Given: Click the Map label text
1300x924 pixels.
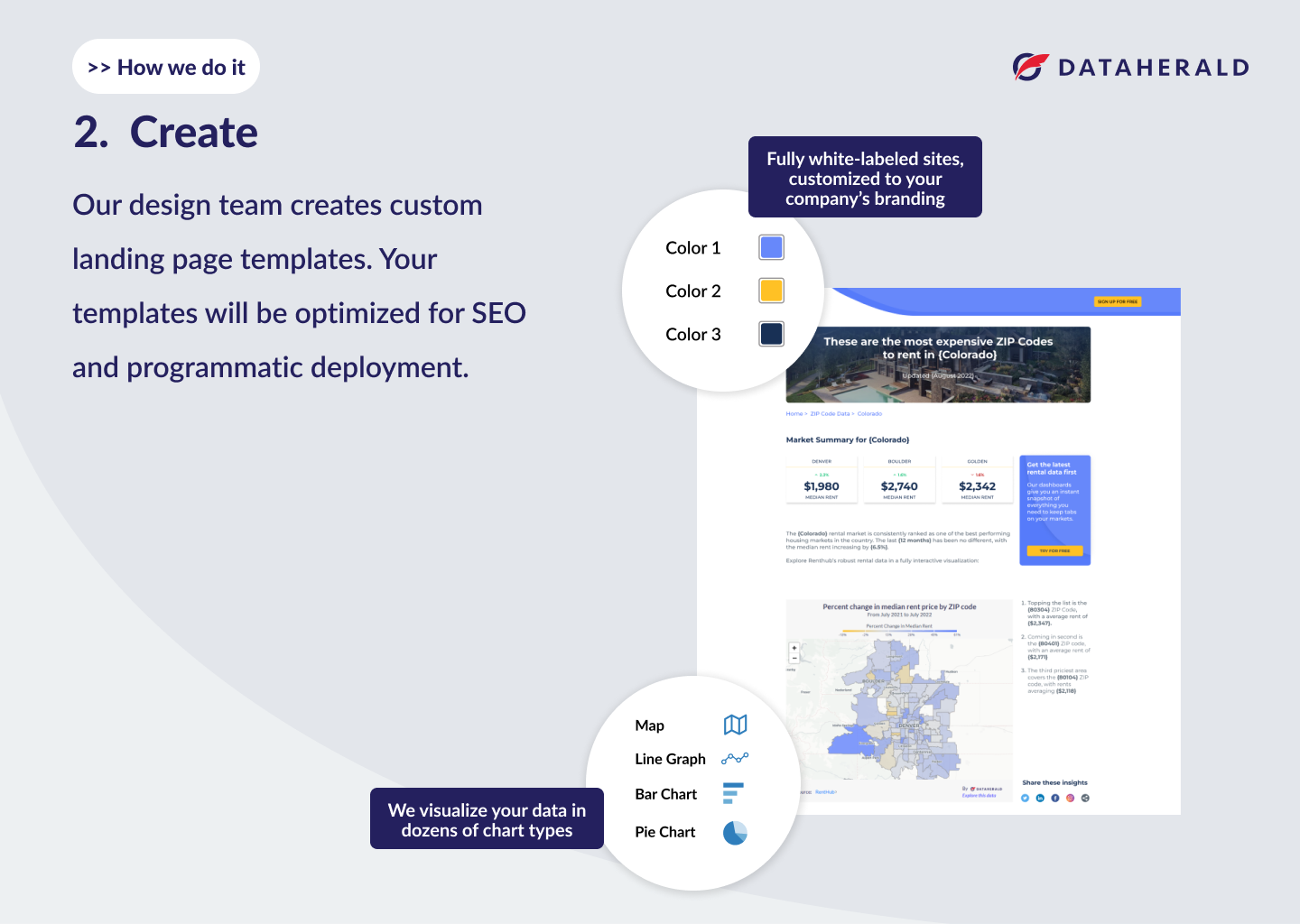Looking at the screenshot, I should (x=649, y=725).
